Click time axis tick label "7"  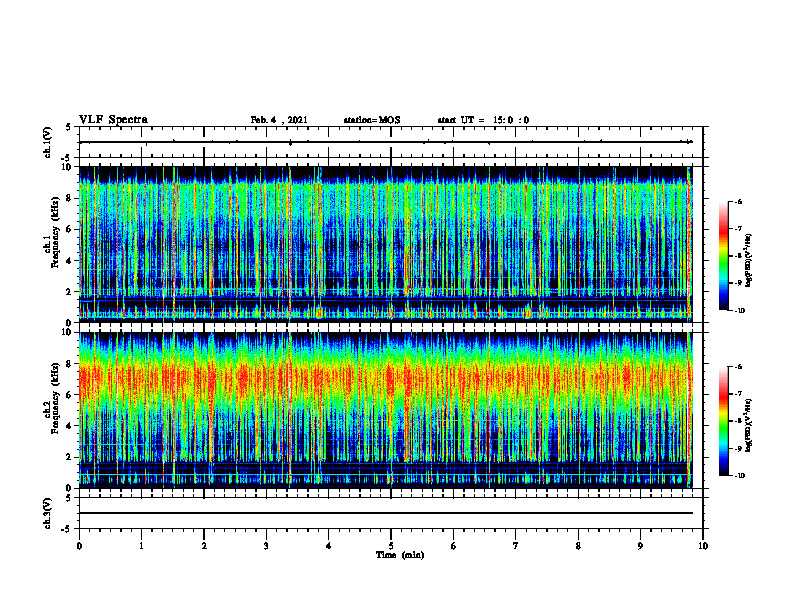516,546
